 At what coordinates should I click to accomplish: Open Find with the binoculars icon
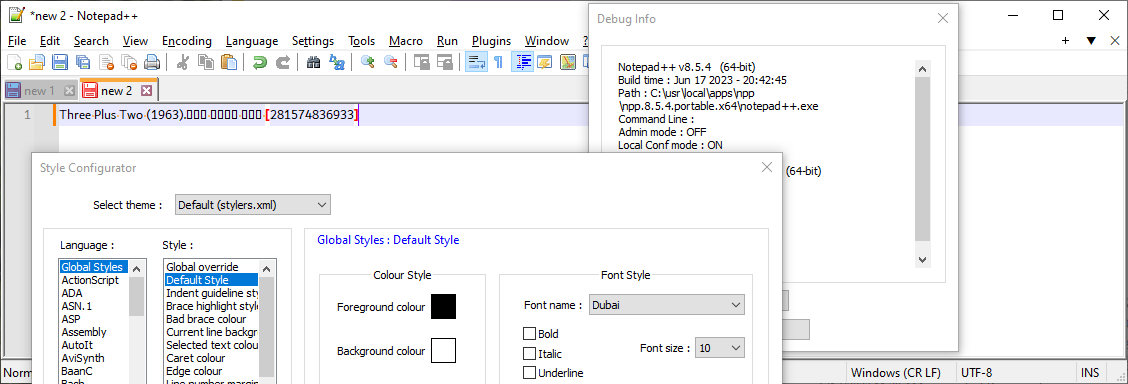pyautogui.click(x=313, y=63)
